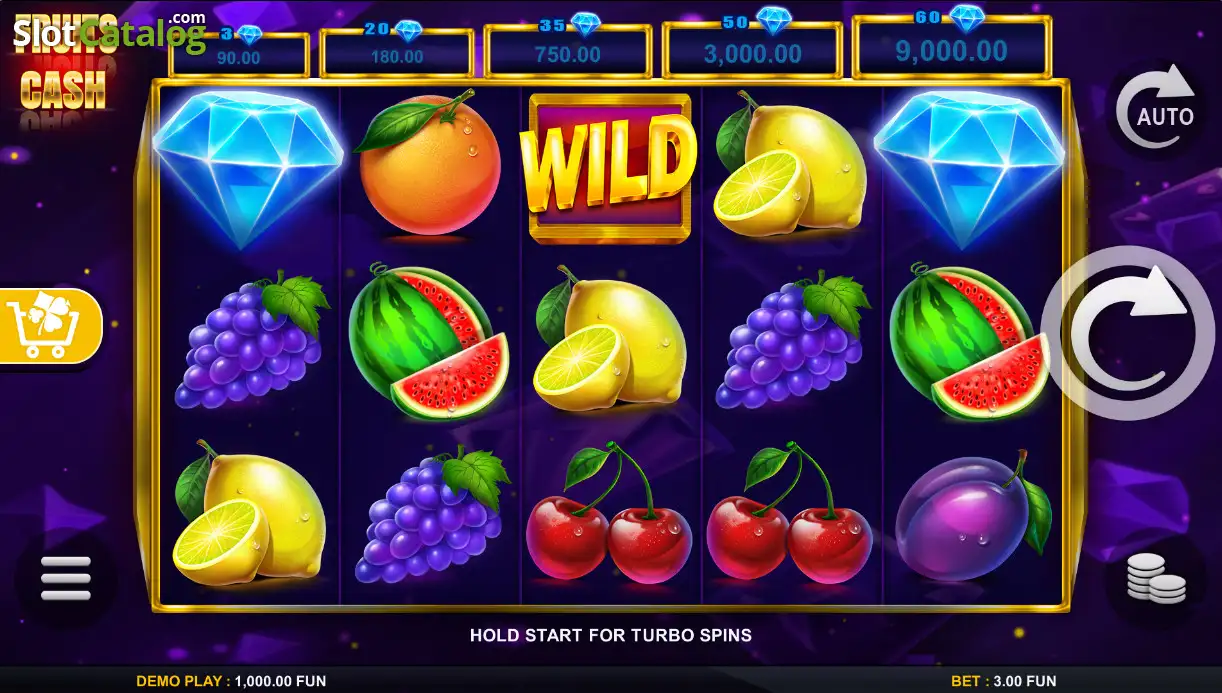Screen dimensions: 1222x693
Task: Open the coin stack bet settings
Action: [1156, 578]
